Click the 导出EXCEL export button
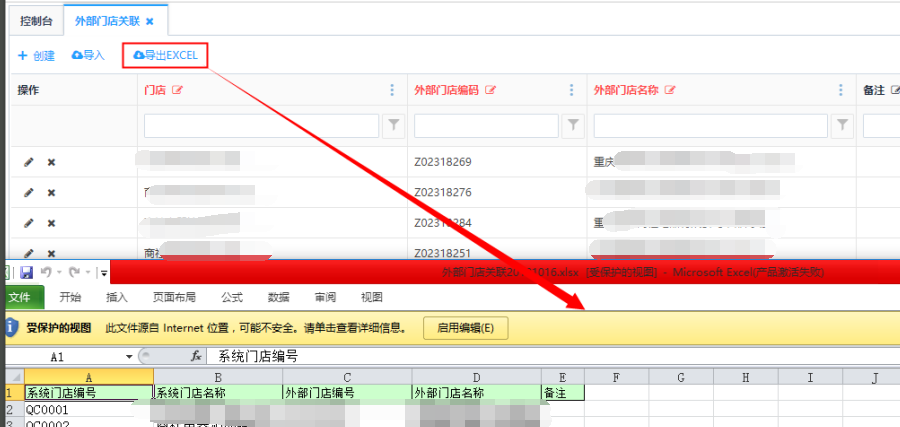This screenshot has height=427, width=900. click(165, 55)
